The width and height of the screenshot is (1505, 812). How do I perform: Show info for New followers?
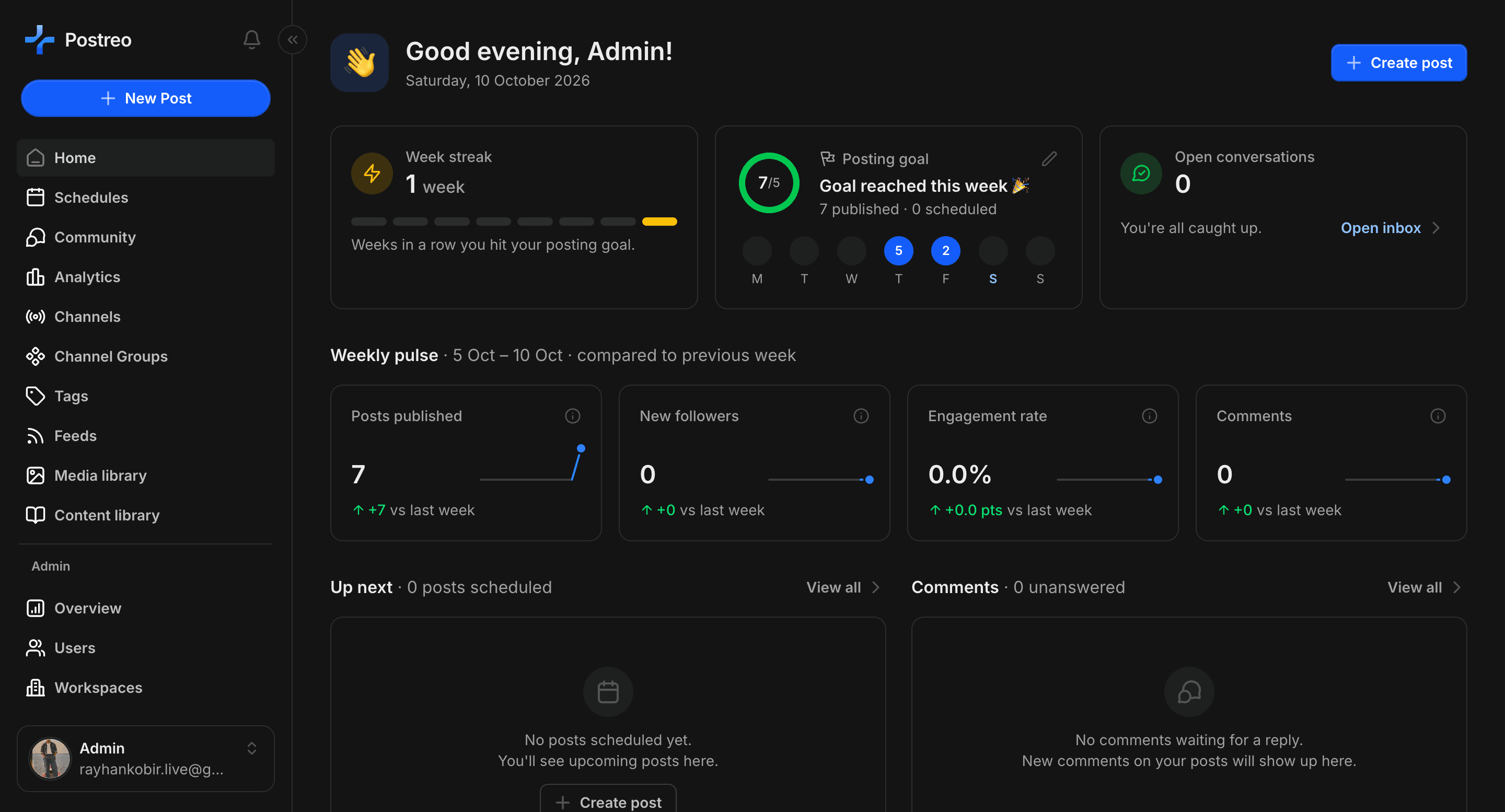(x=861, y=416)
